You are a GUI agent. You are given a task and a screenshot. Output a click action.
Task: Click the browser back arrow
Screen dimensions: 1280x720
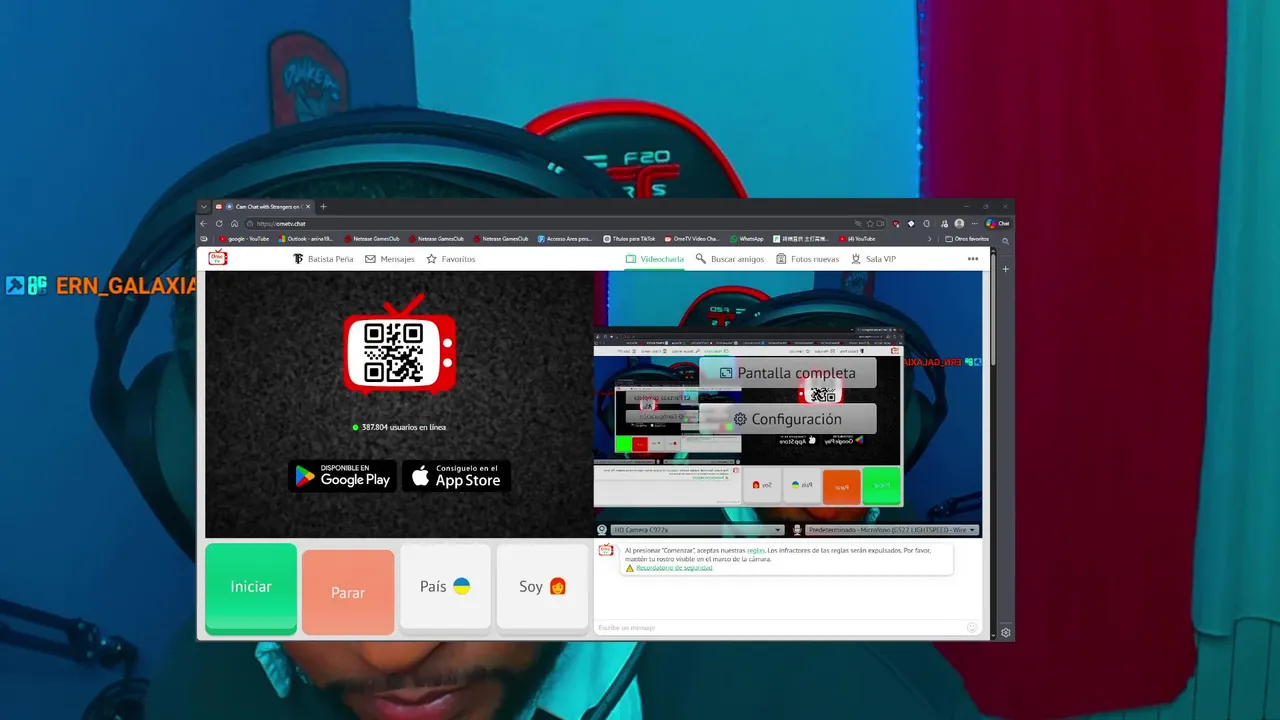pyautogui.click(x=203, y=224)
